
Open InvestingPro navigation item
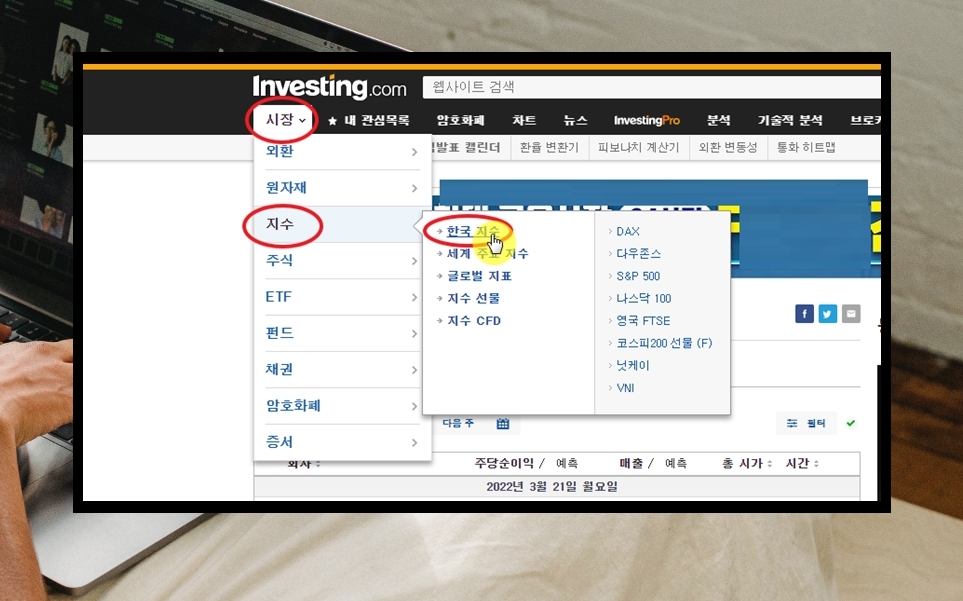pyautogui.click(x=647, y=120)
